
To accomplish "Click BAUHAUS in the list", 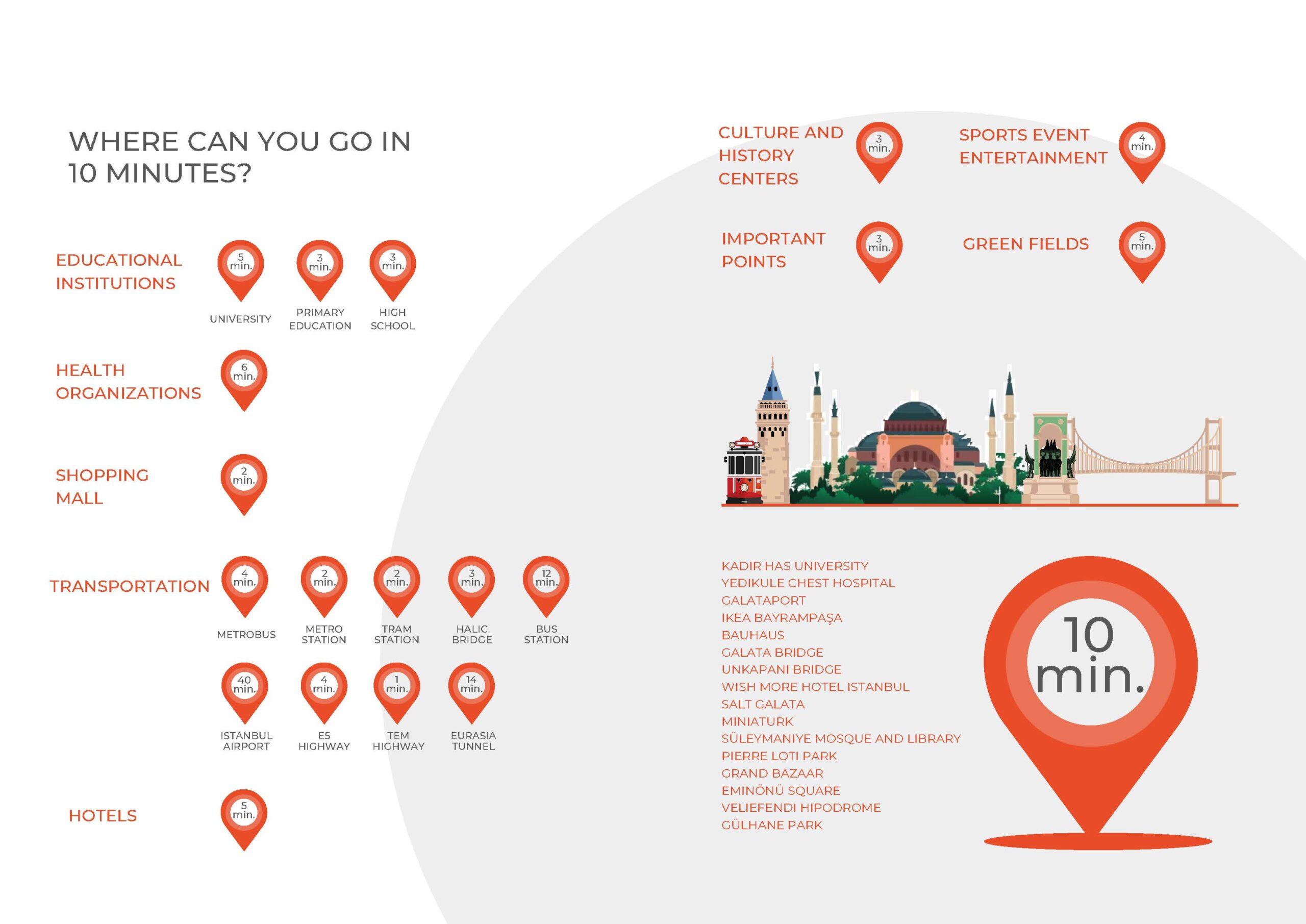I will (x=752, y=635).
